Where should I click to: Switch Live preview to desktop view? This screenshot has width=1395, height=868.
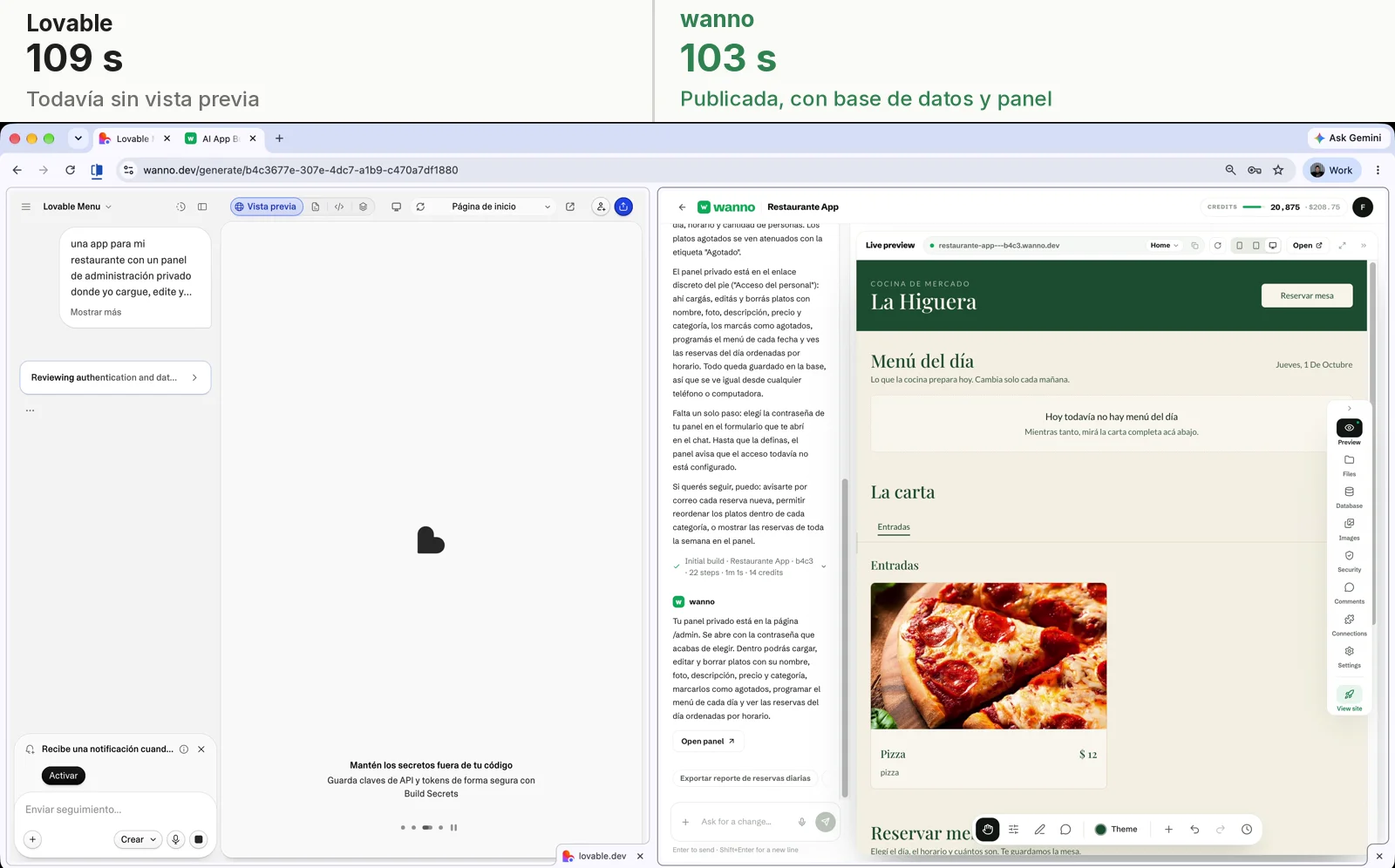point(1273,246)
